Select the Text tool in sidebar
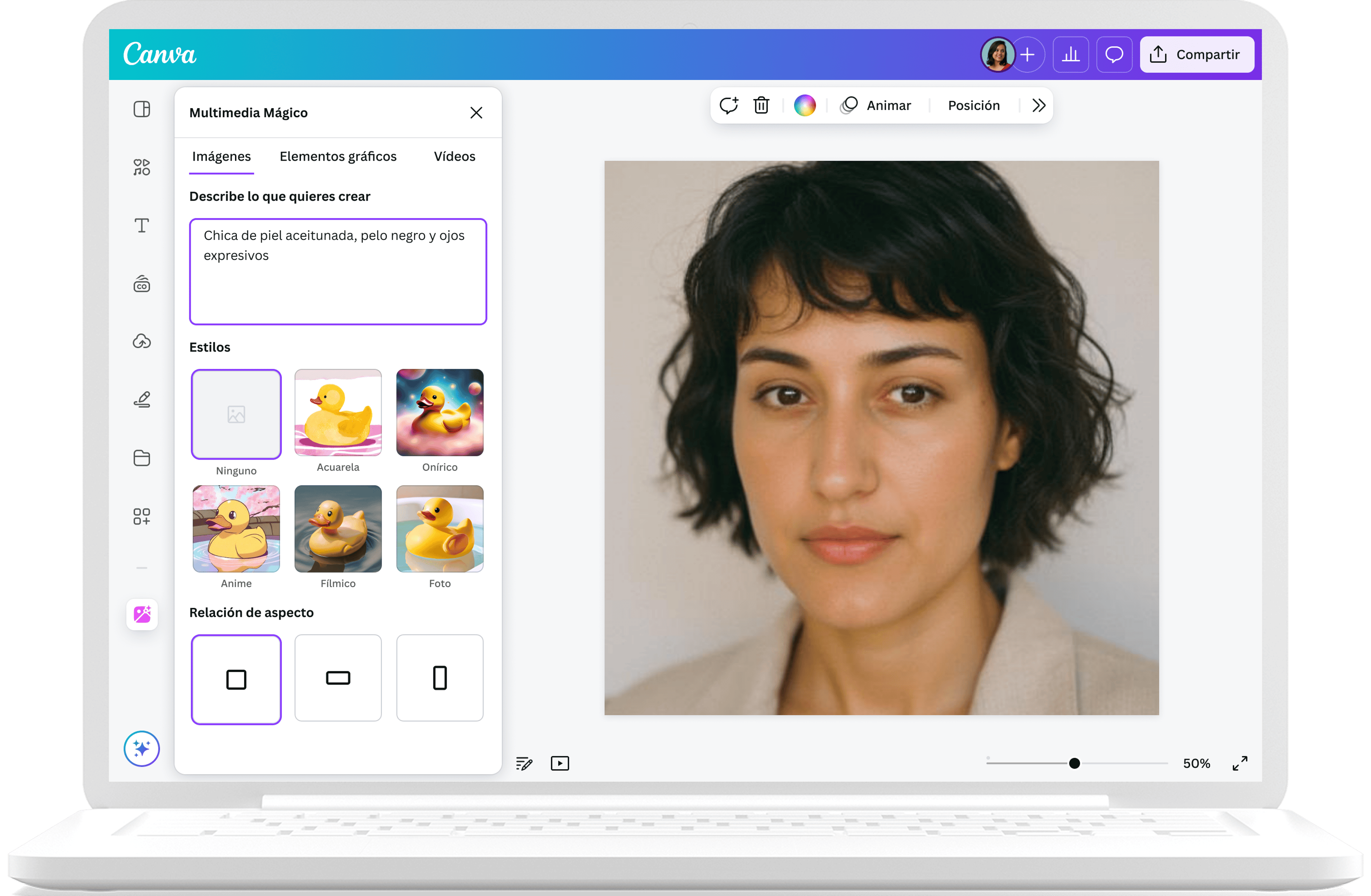 tap(142, 225)
